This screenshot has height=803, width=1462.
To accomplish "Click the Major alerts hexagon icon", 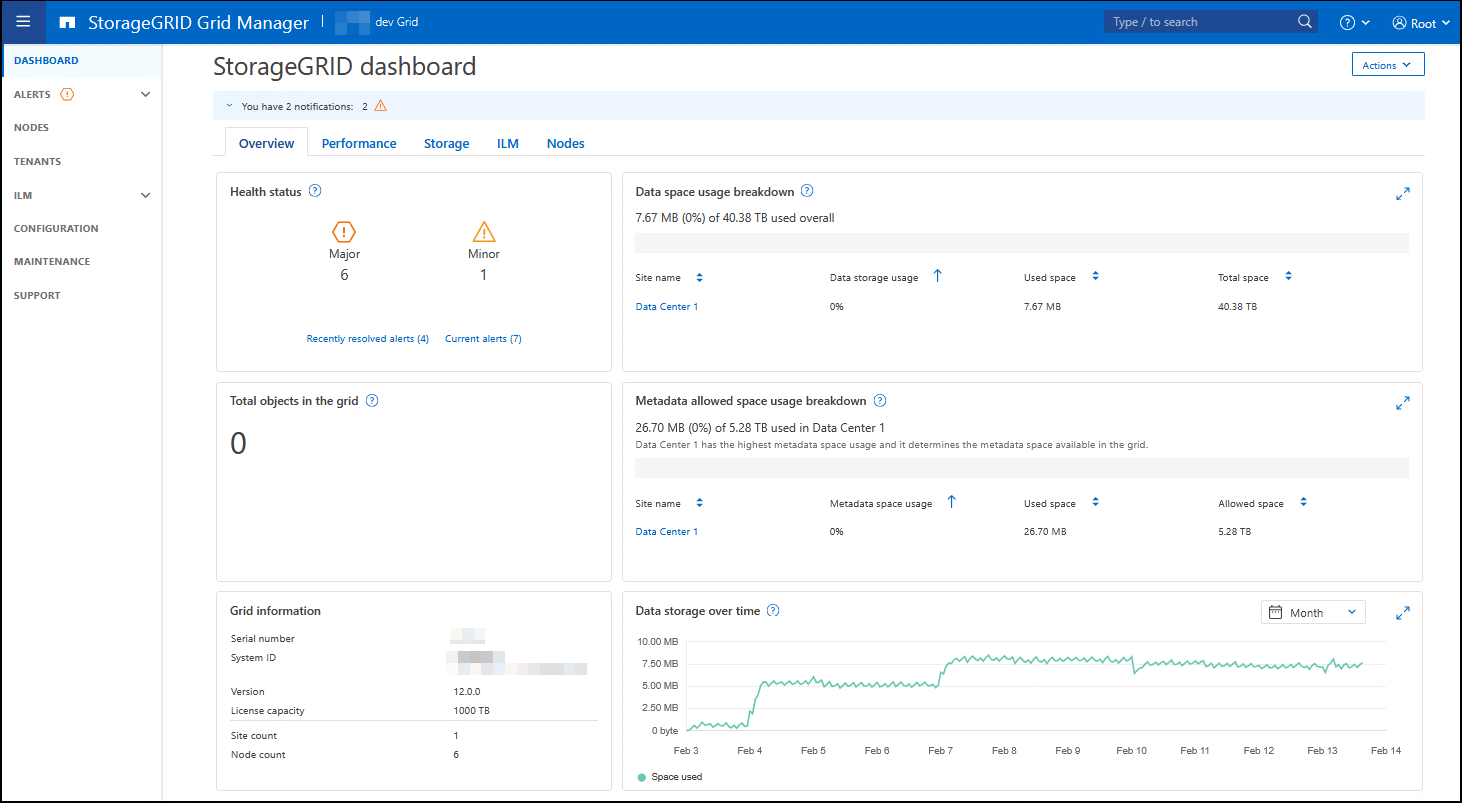I will pyautogui.click(x=344, y=232).
